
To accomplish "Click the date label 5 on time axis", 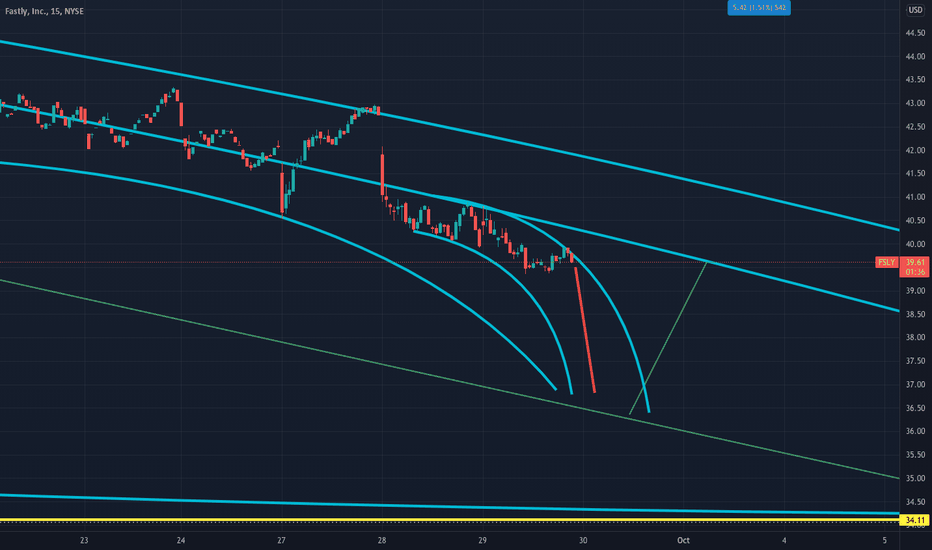I will (x=884, y=540).
